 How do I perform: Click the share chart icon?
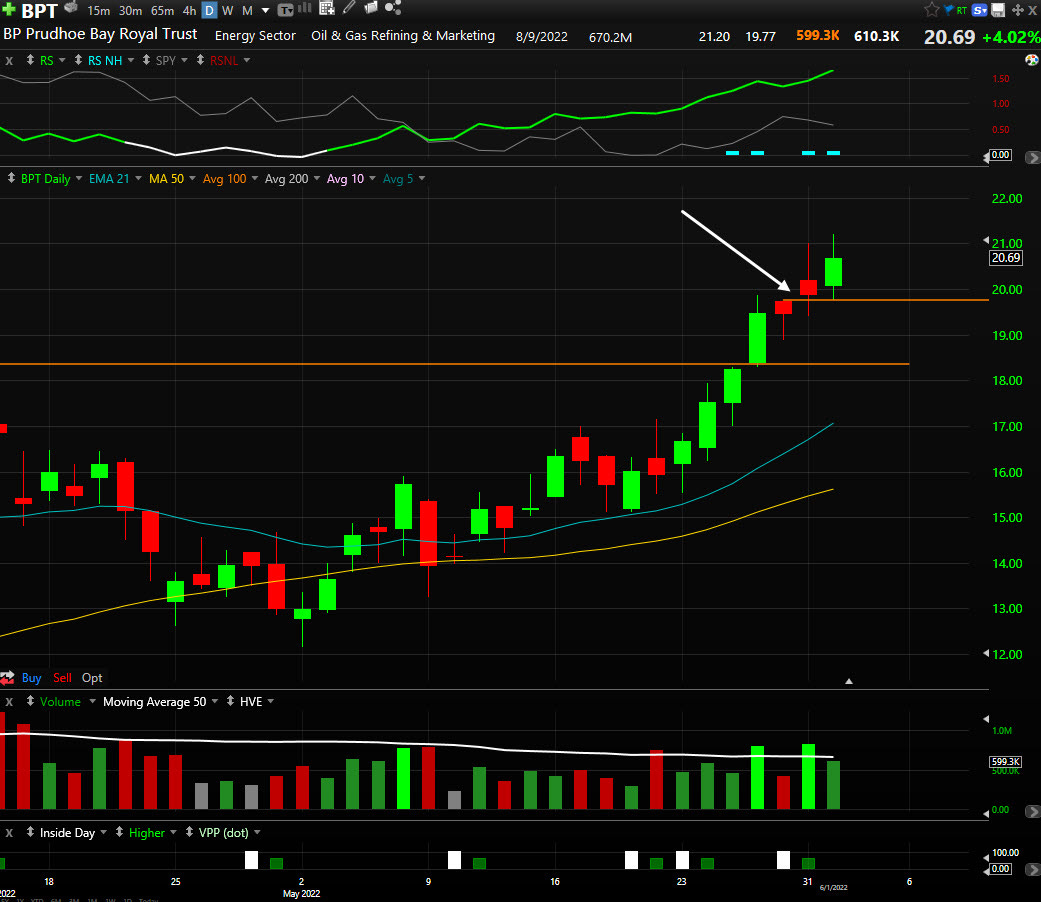pos(393,8)
